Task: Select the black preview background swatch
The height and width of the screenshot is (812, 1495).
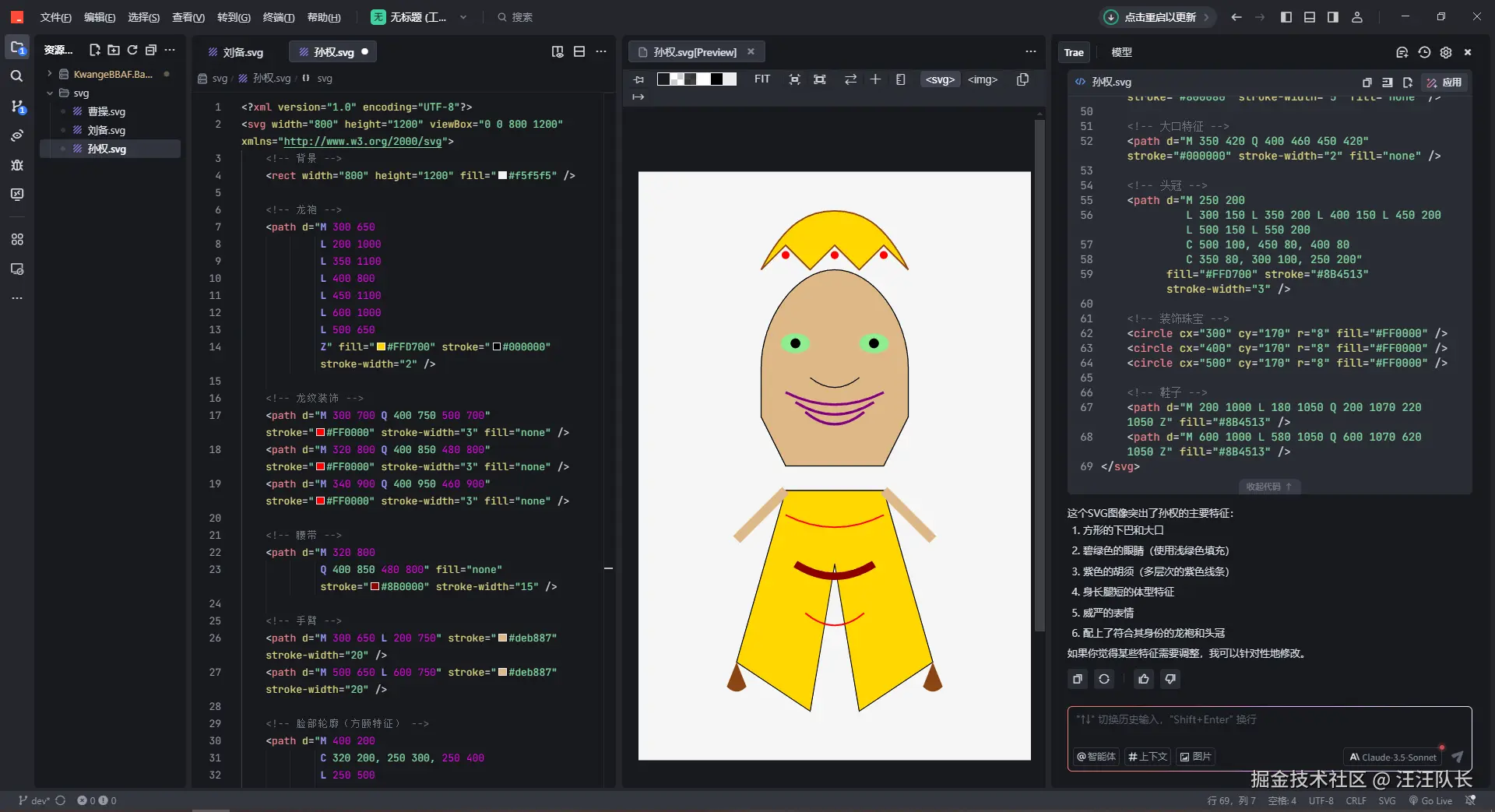Action: 716,79
